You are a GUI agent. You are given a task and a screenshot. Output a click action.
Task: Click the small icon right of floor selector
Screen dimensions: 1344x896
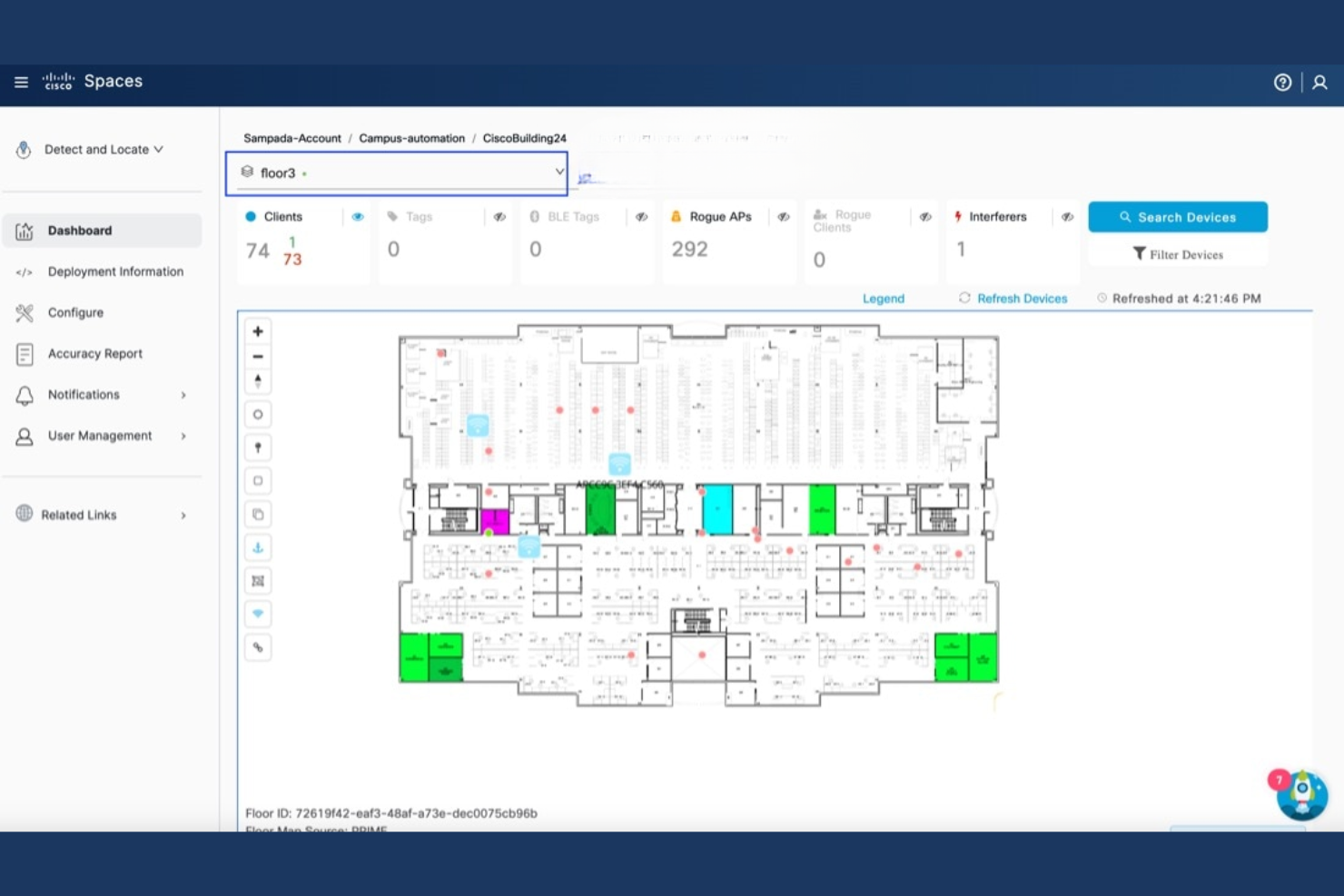(x=585, y=178)
